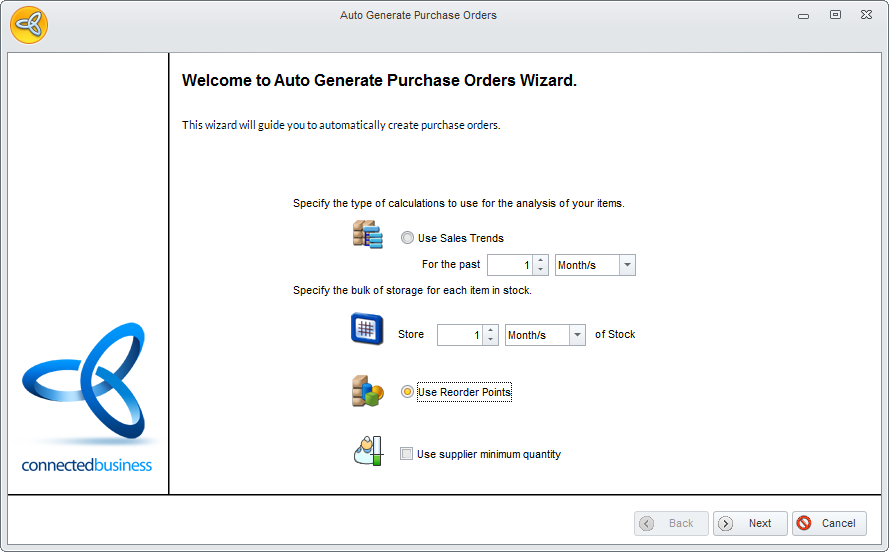Click the Reorder Points icon
The width and height of the screenshot is (889, 552).
367,391
